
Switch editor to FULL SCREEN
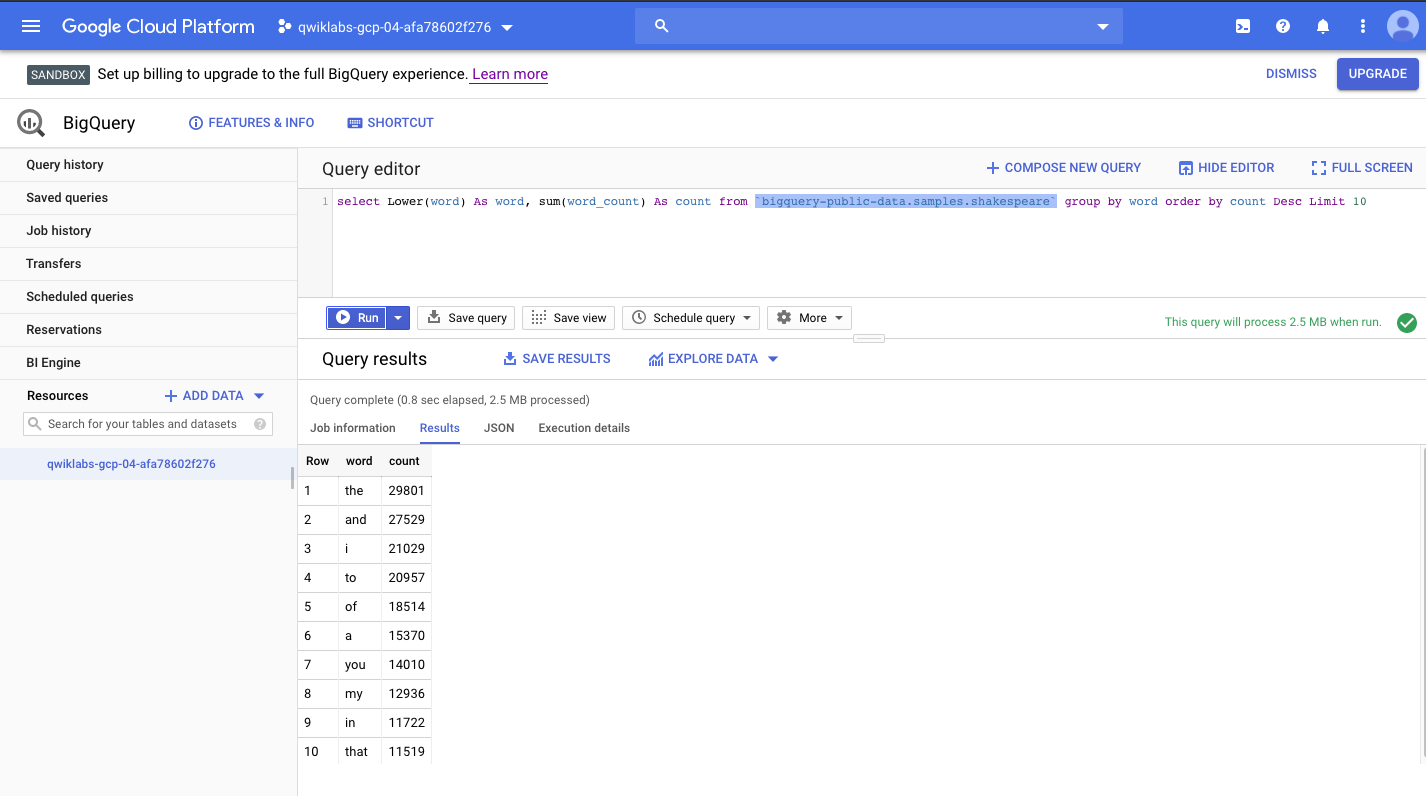pyautogui.click(x=1362, y=168)
